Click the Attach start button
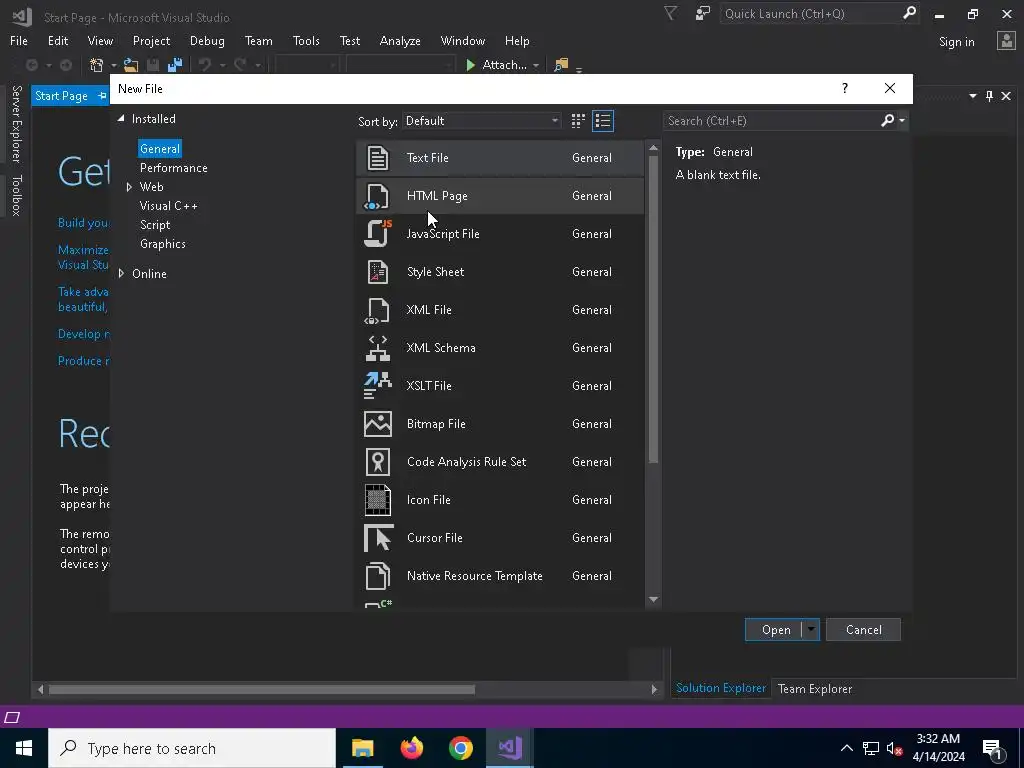 click(497, 65)
